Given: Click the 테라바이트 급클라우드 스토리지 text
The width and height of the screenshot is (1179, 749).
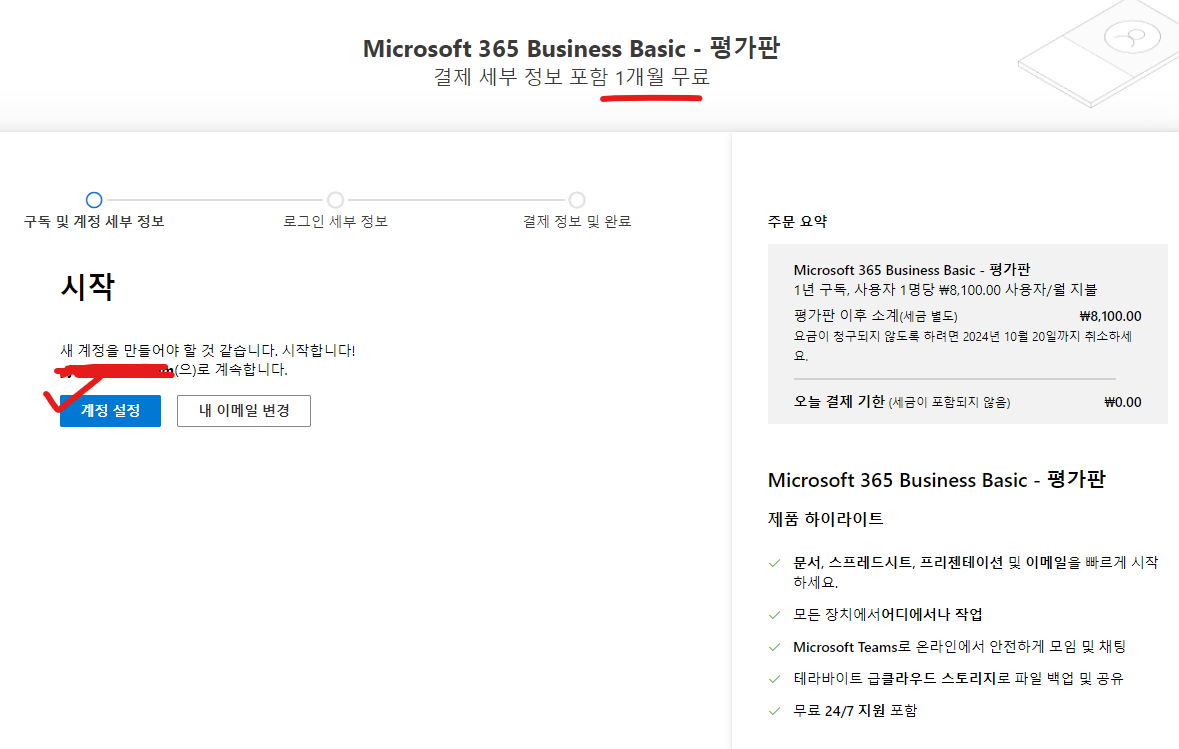Looking at the screenshot, I should point(959,678).
